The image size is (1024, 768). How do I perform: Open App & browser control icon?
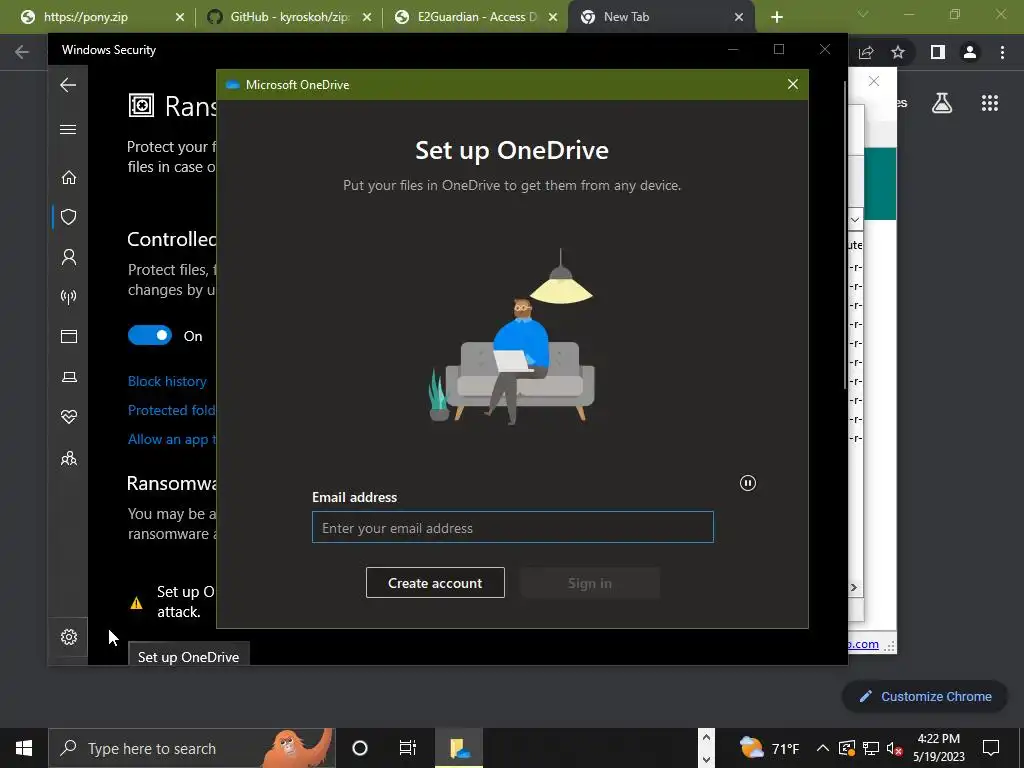(x=69, y=336)
